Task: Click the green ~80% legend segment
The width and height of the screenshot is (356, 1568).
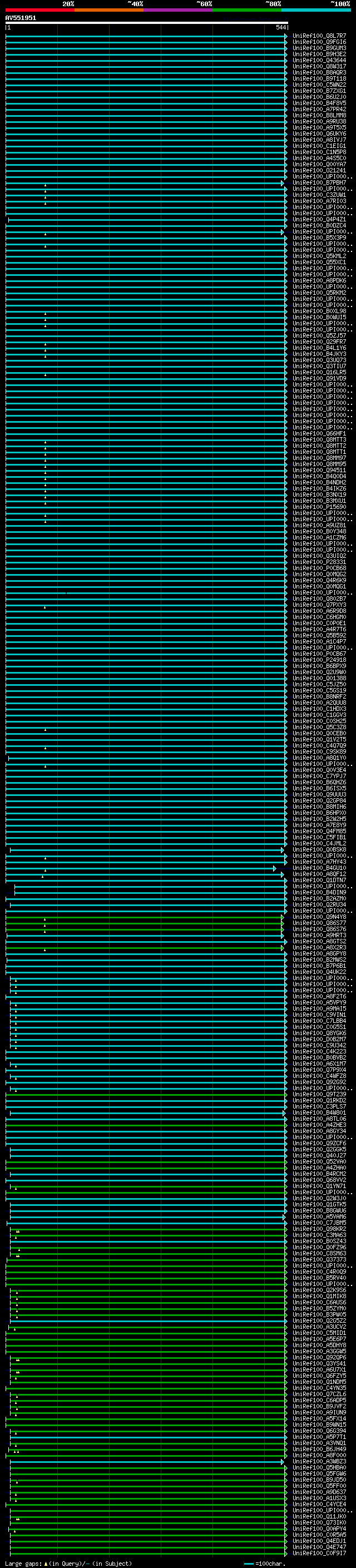Action: pos(247,10)
